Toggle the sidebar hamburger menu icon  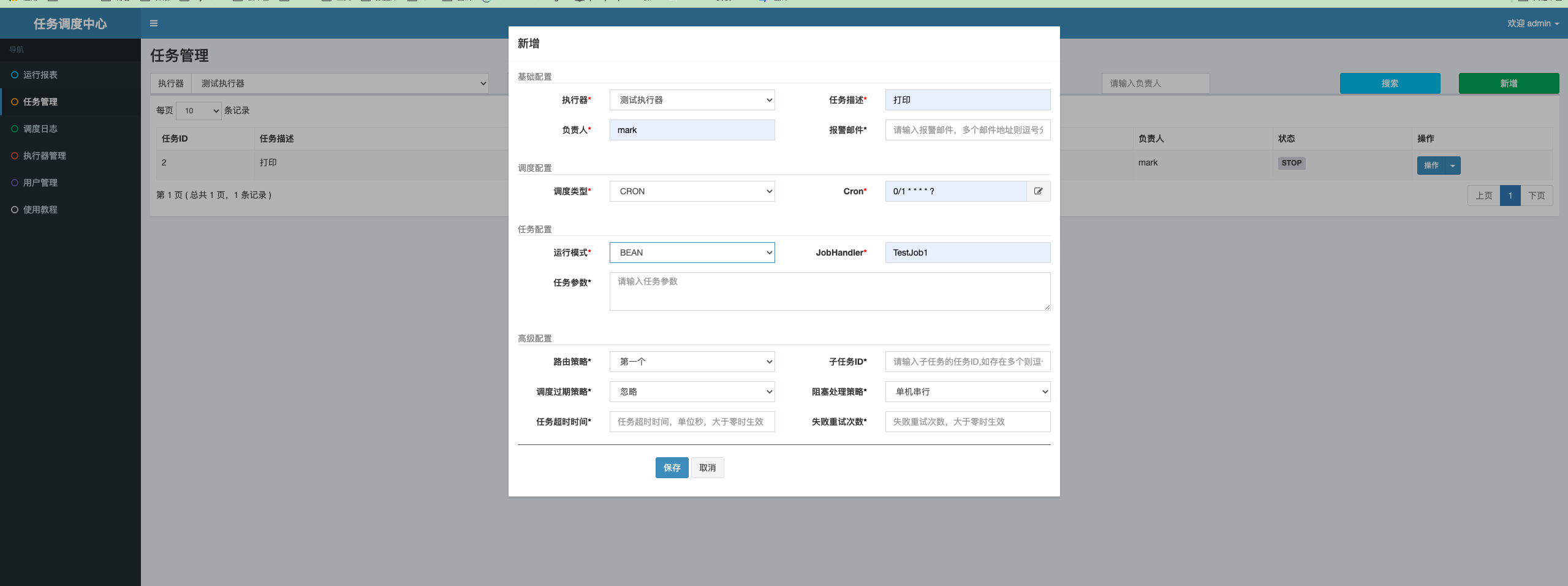pyautogui.click(x=154, y=23)
